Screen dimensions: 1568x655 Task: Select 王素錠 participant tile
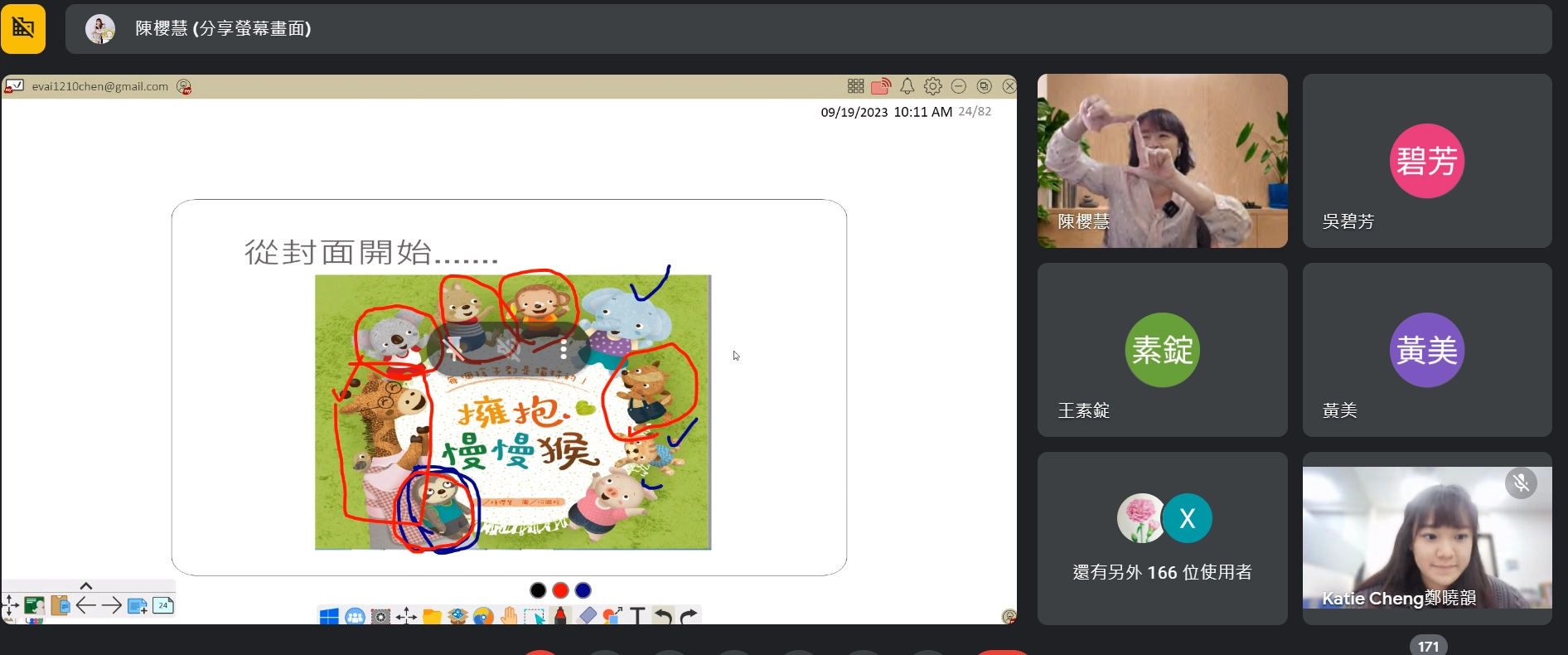(1163, 350)
